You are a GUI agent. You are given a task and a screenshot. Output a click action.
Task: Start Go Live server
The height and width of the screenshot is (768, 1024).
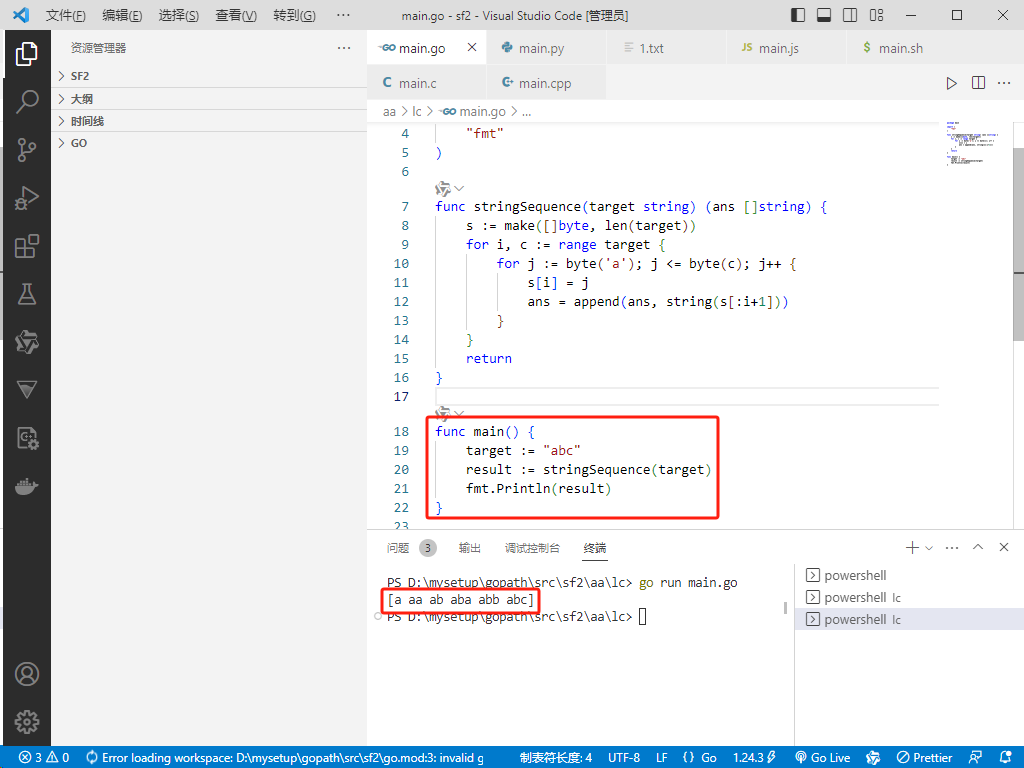tap(823, 758)
